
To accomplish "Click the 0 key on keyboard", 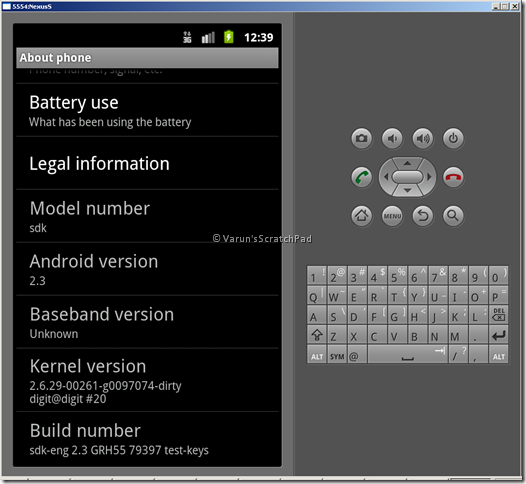I will (x=498, y=275).
